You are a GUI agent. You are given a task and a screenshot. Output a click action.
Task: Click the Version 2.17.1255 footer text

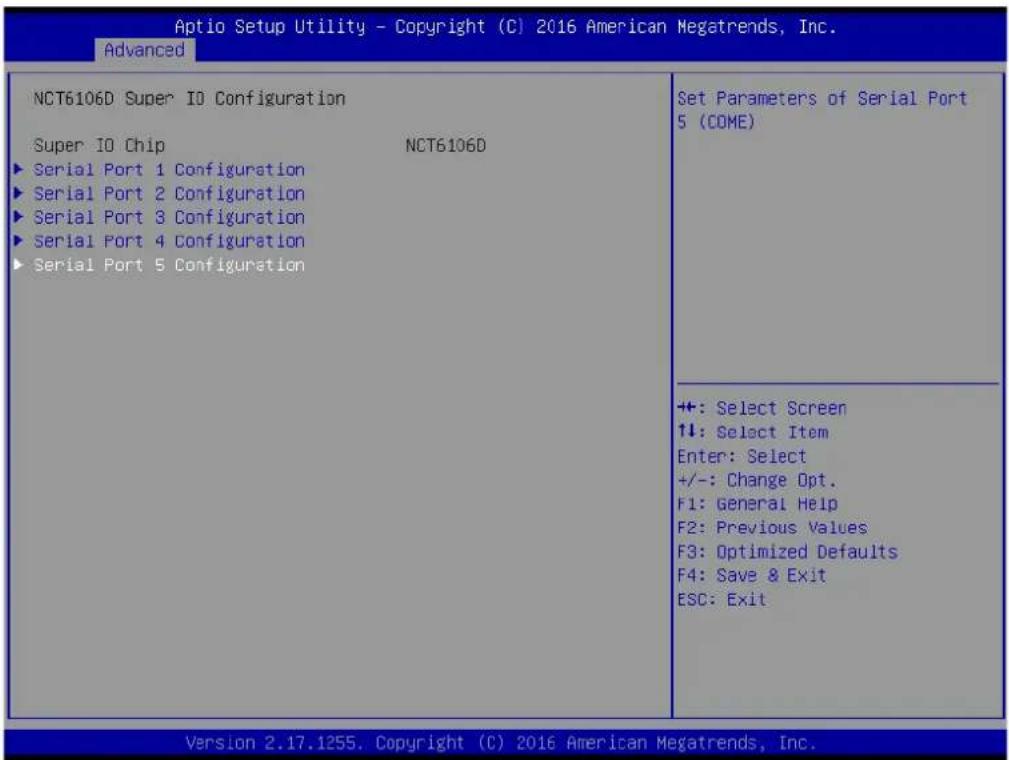[x=501, y=743]
